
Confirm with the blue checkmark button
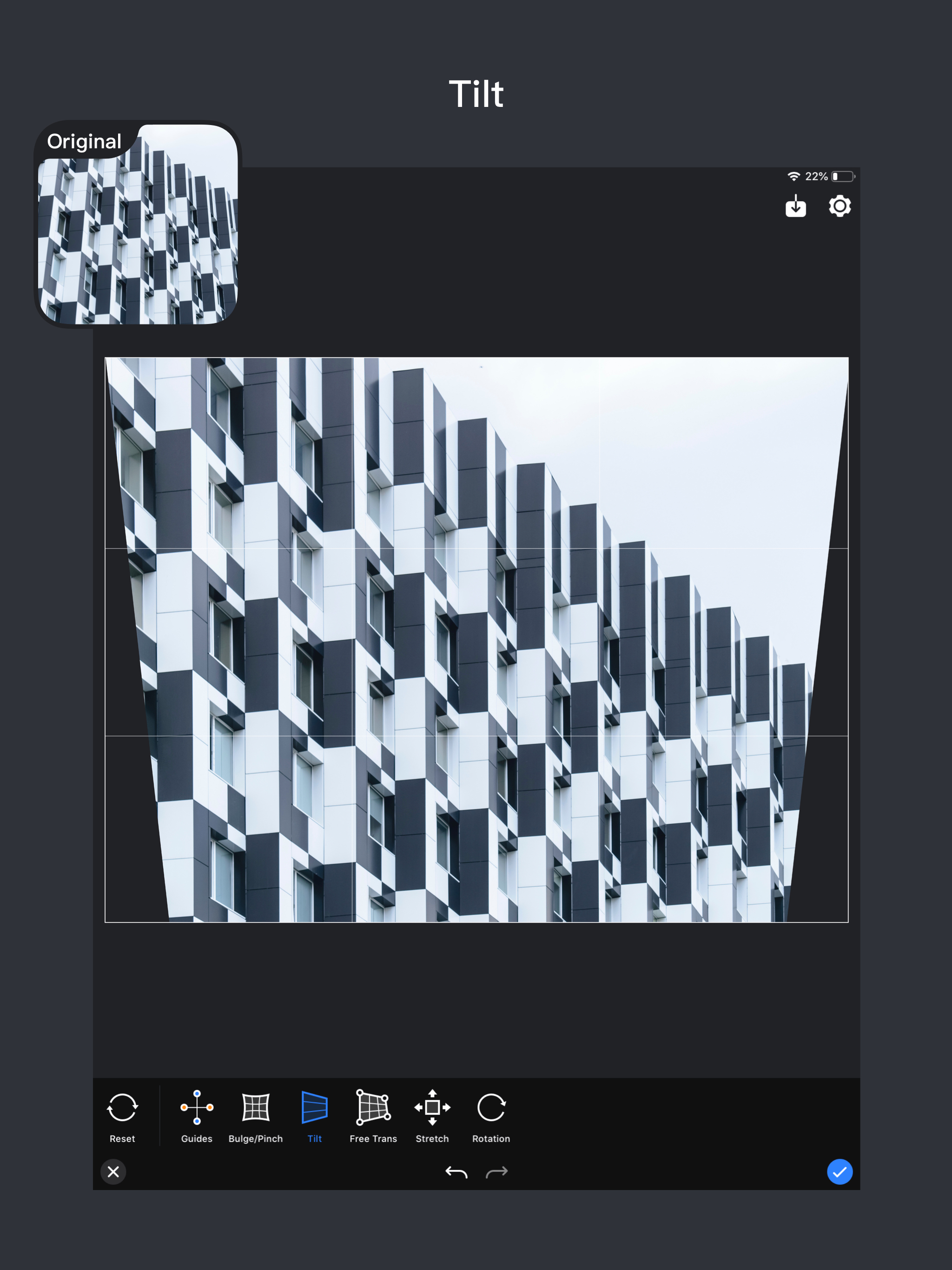[x=840, y=1172]
